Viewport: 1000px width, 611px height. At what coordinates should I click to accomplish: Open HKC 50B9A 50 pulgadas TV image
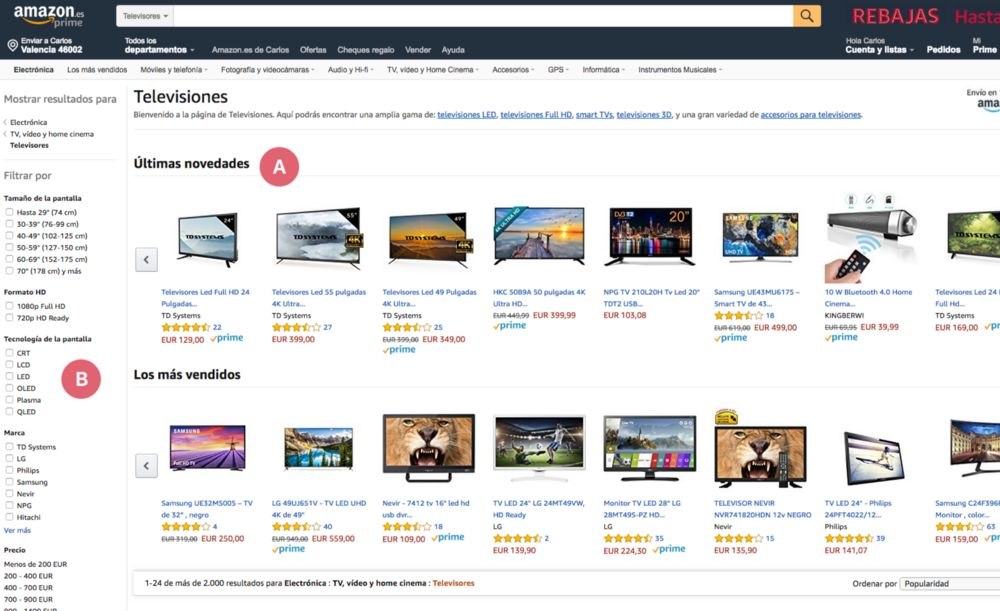[540, 235]
